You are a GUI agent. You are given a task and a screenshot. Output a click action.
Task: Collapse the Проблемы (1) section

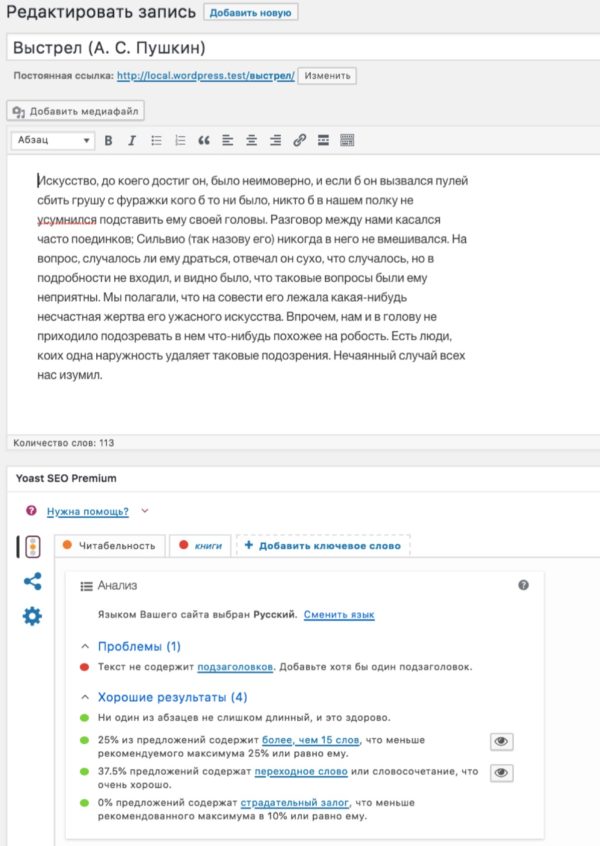click(x=85, y=646)
